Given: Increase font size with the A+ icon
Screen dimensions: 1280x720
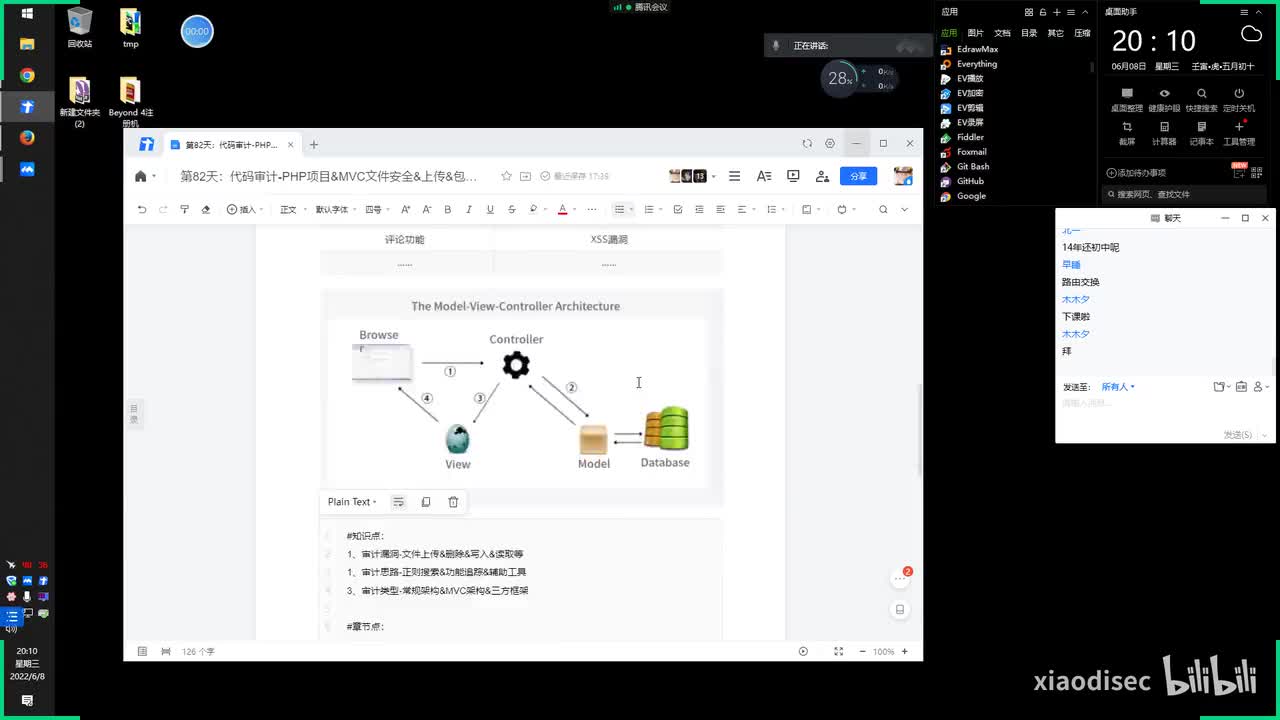Looking at the screenshot, I should pyautogui.click(x=405, y=209).
